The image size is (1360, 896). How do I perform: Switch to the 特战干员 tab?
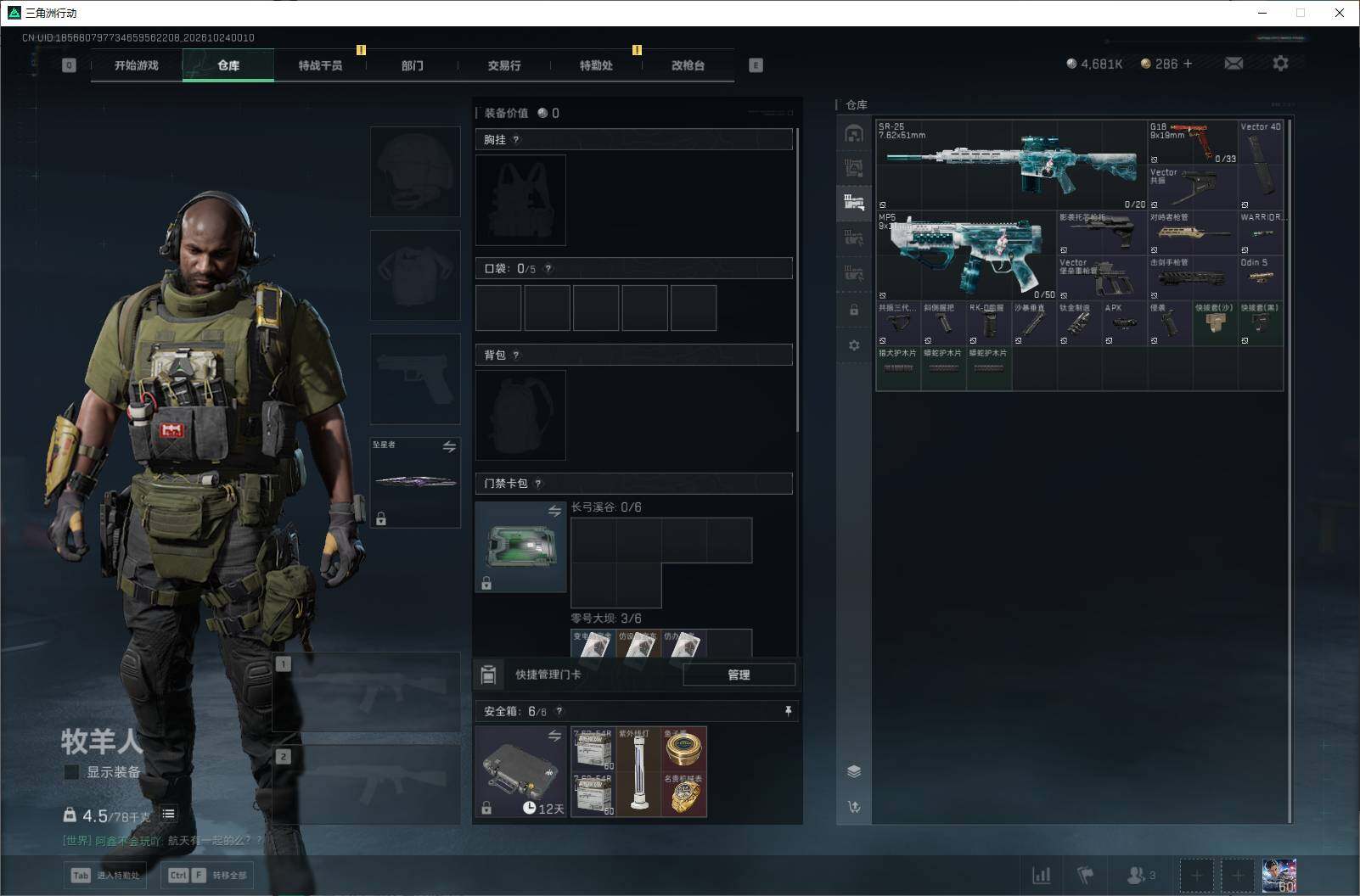tap(320, 65)
